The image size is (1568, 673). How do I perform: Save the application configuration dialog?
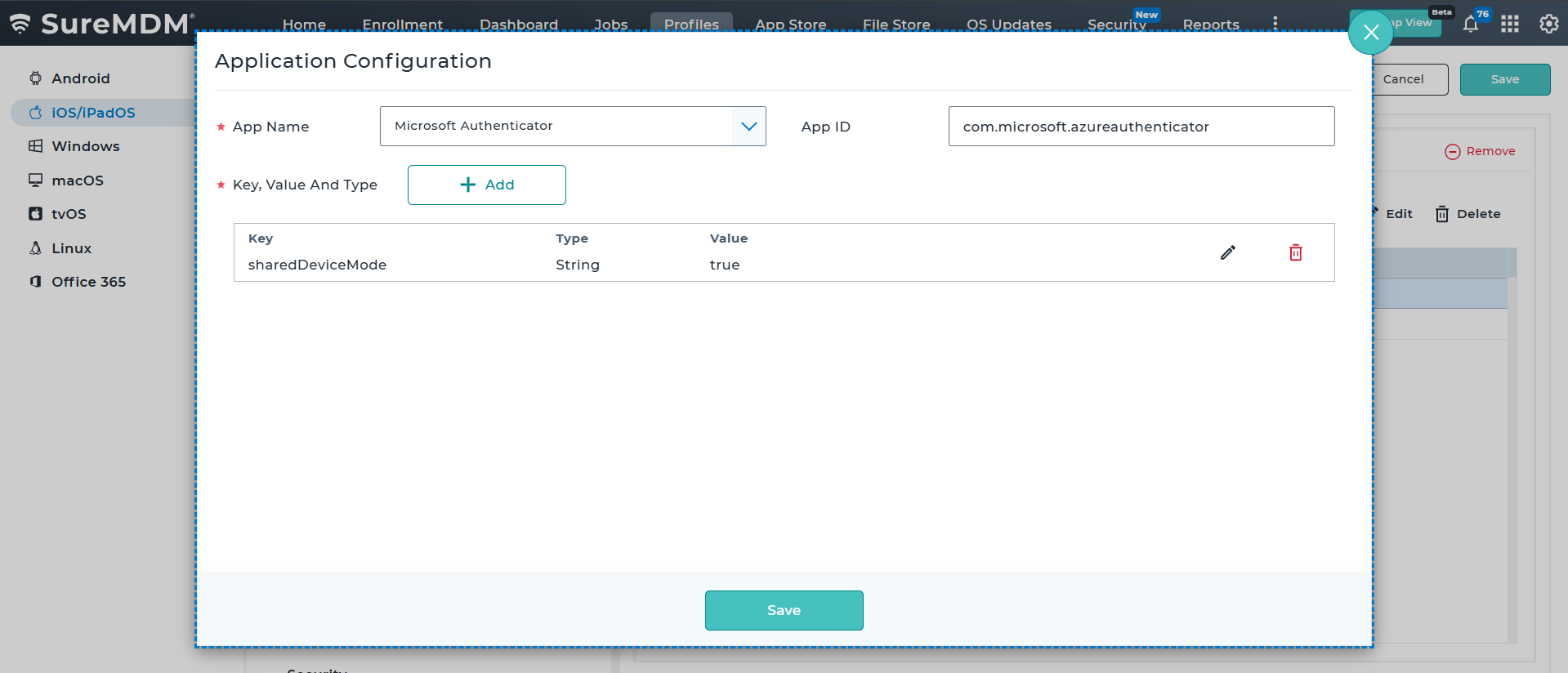pyautogui.click(x=784, y=610)
